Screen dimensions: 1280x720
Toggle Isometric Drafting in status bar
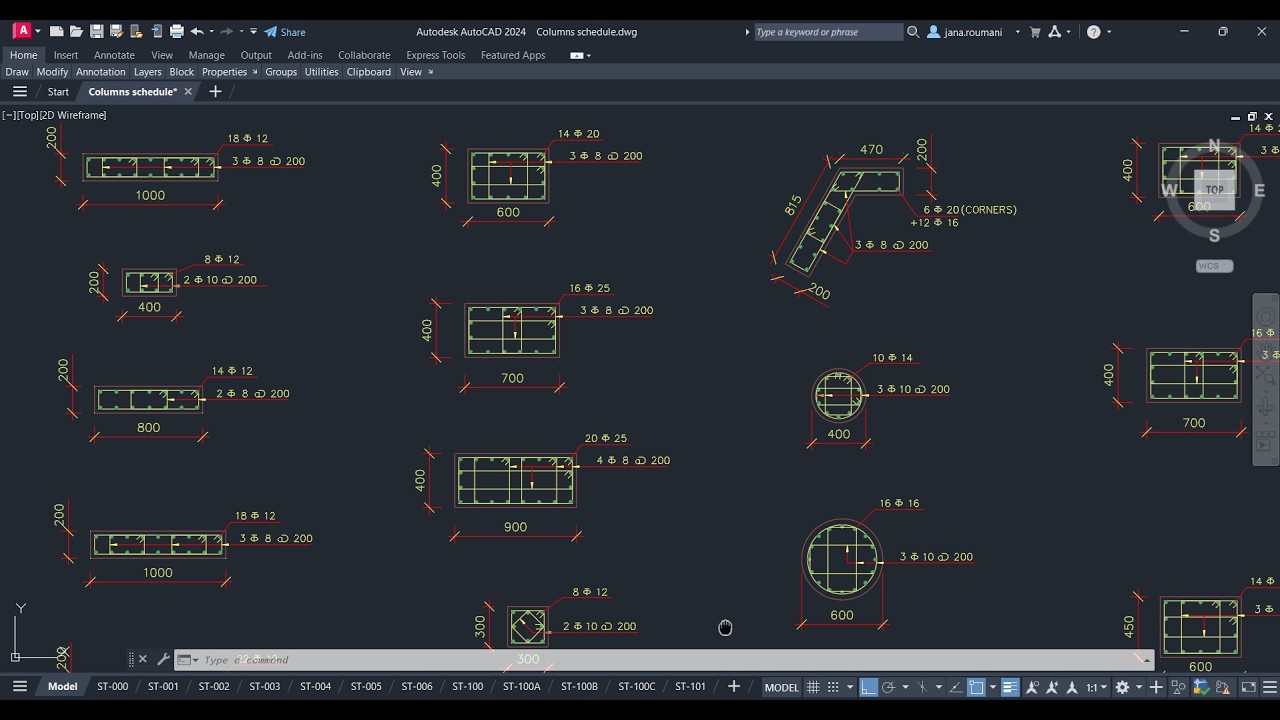(922, 687)
